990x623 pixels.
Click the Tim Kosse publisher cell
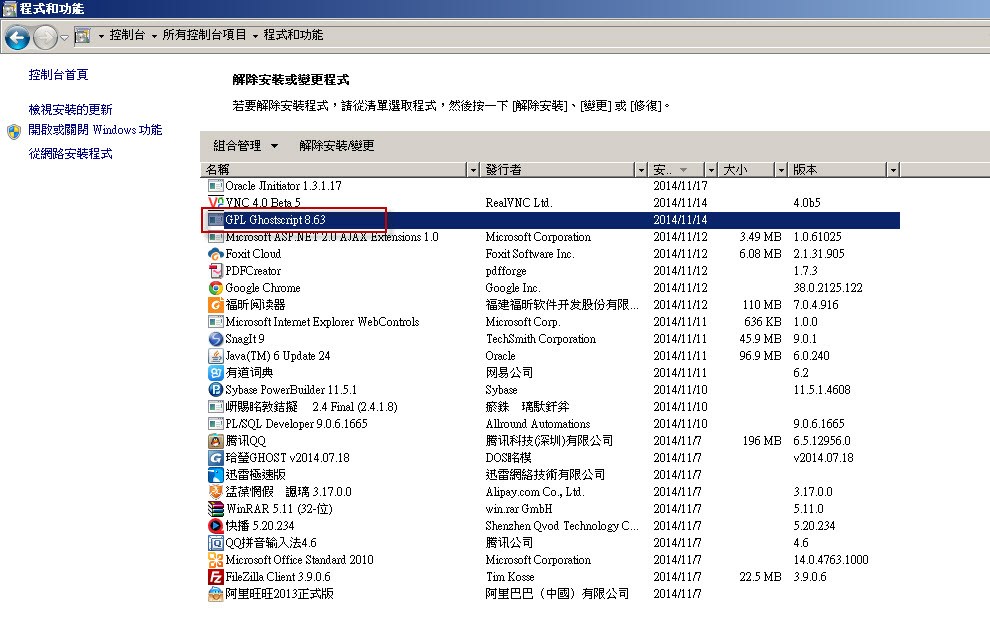(510, 577)
